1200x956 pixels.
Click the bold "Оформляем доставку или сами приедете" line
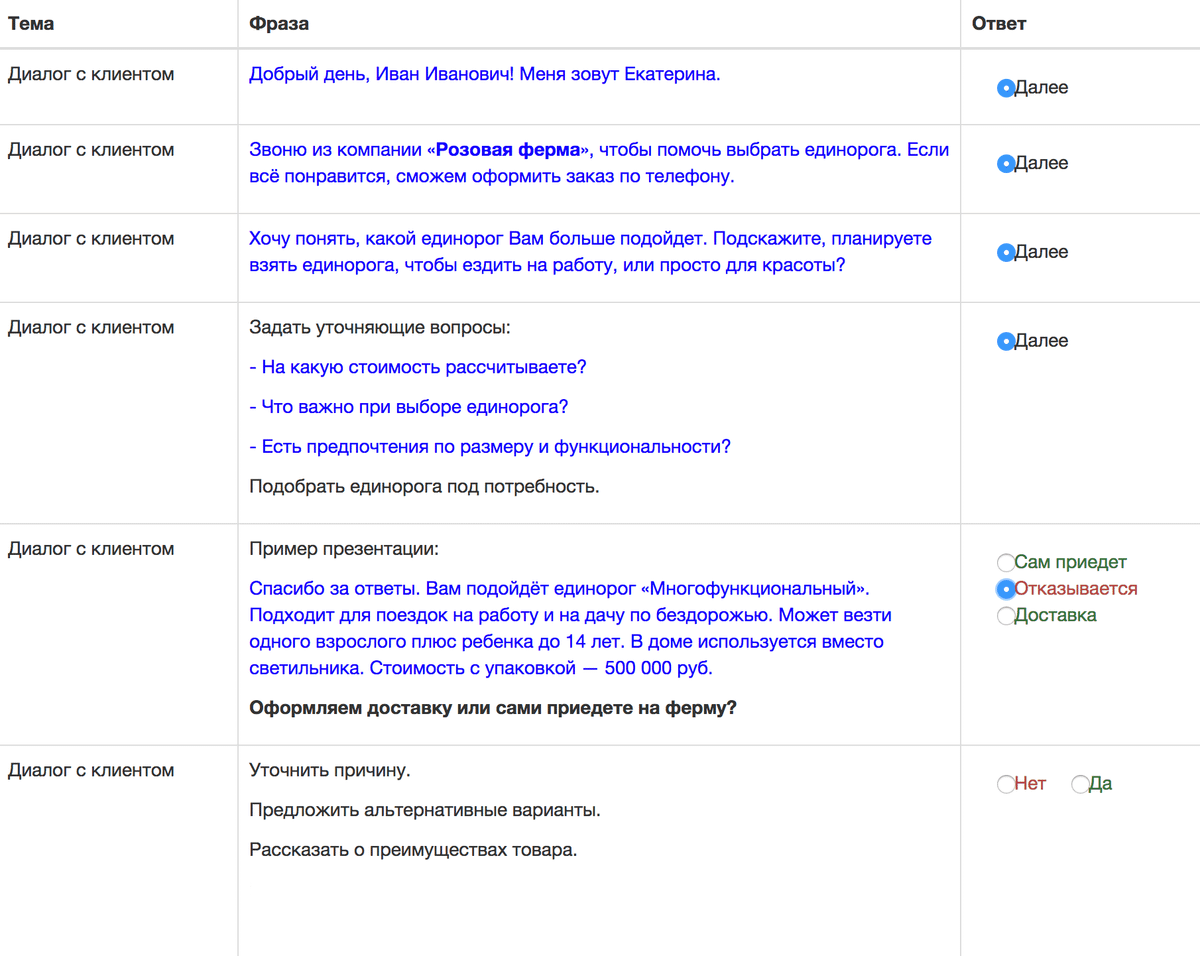(x=493, y=709)
